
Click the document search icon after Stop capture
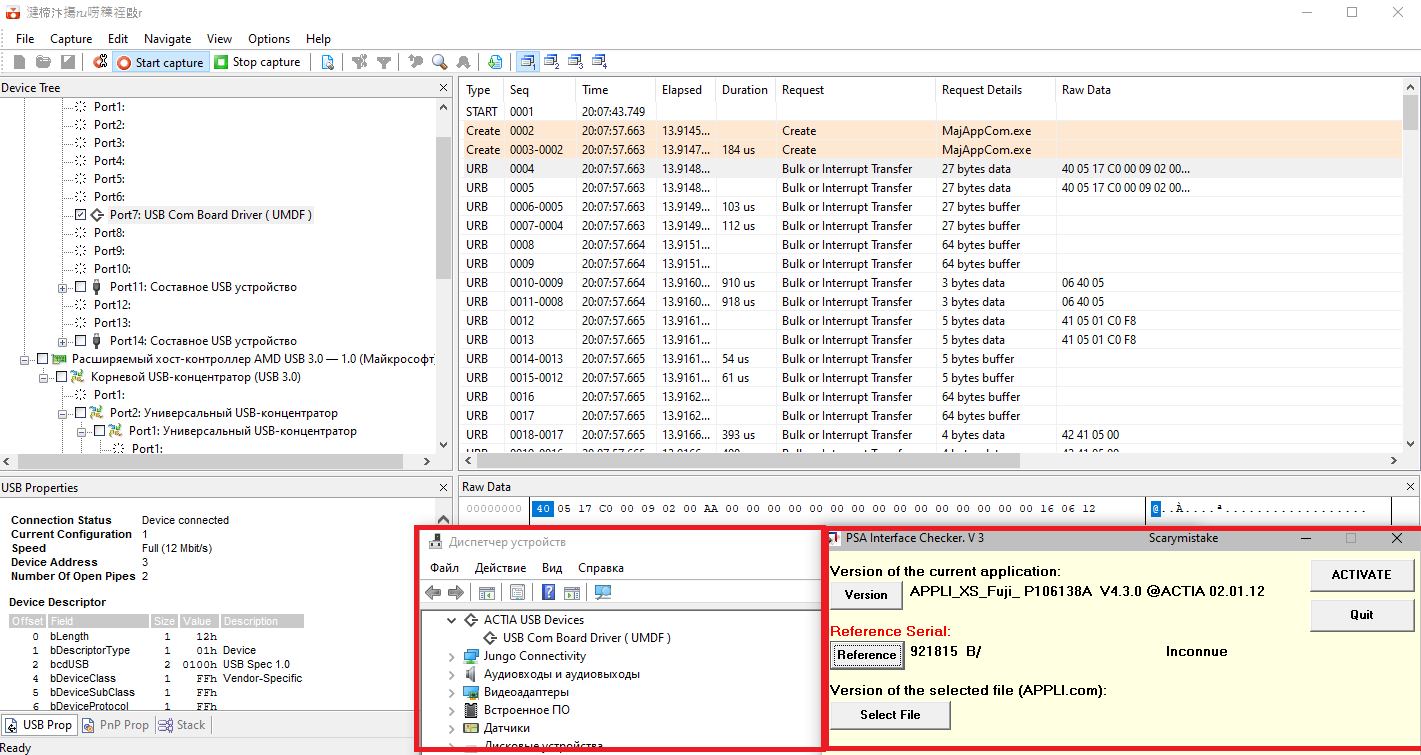pyautogui.click(x=328, y=62)
